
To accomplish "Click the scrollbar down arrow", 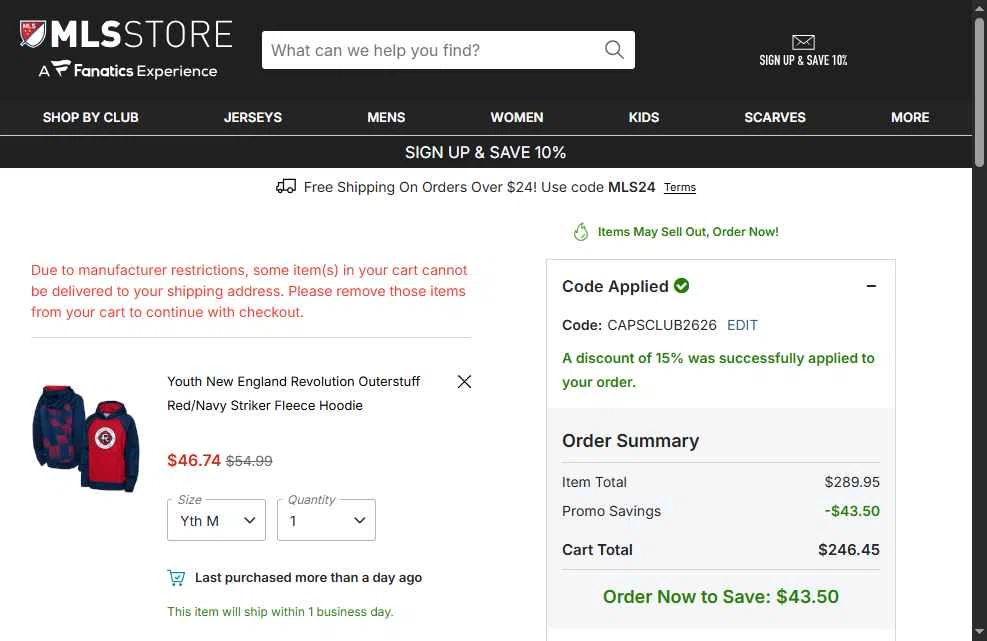I will pyautogui.click(x=979, y=631).
